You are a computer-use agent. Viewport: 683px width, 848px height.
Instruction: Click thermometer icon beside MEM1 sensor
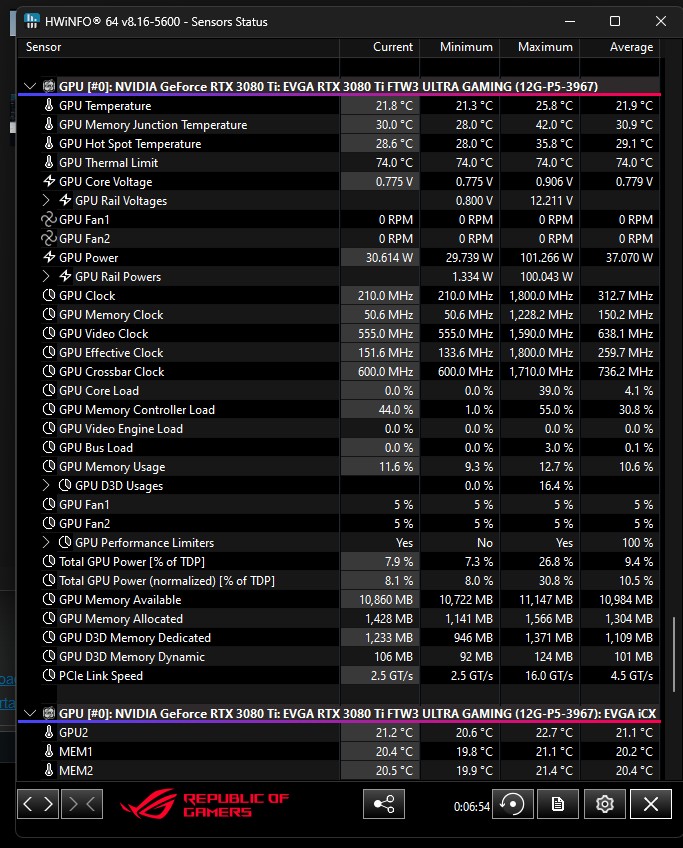coord(49,751)
